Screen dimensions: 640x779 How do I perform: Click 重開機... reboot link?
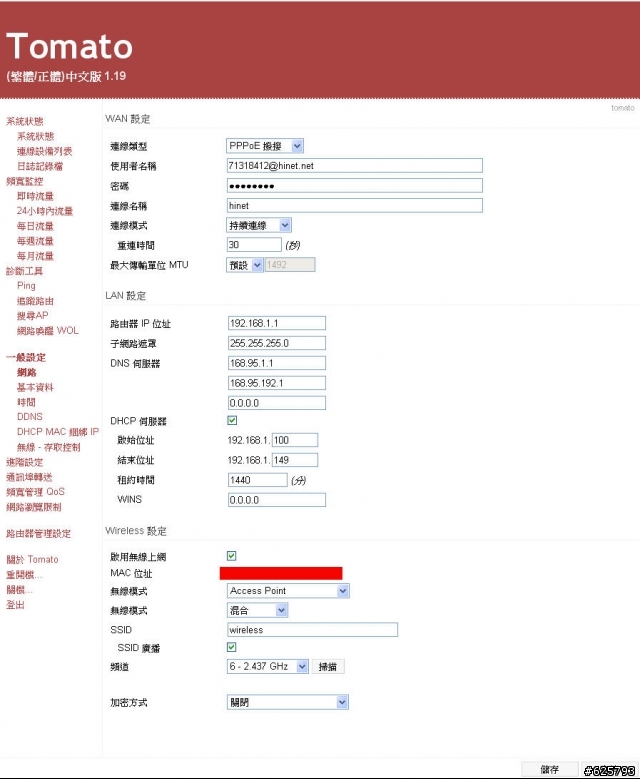click(24, 575)
